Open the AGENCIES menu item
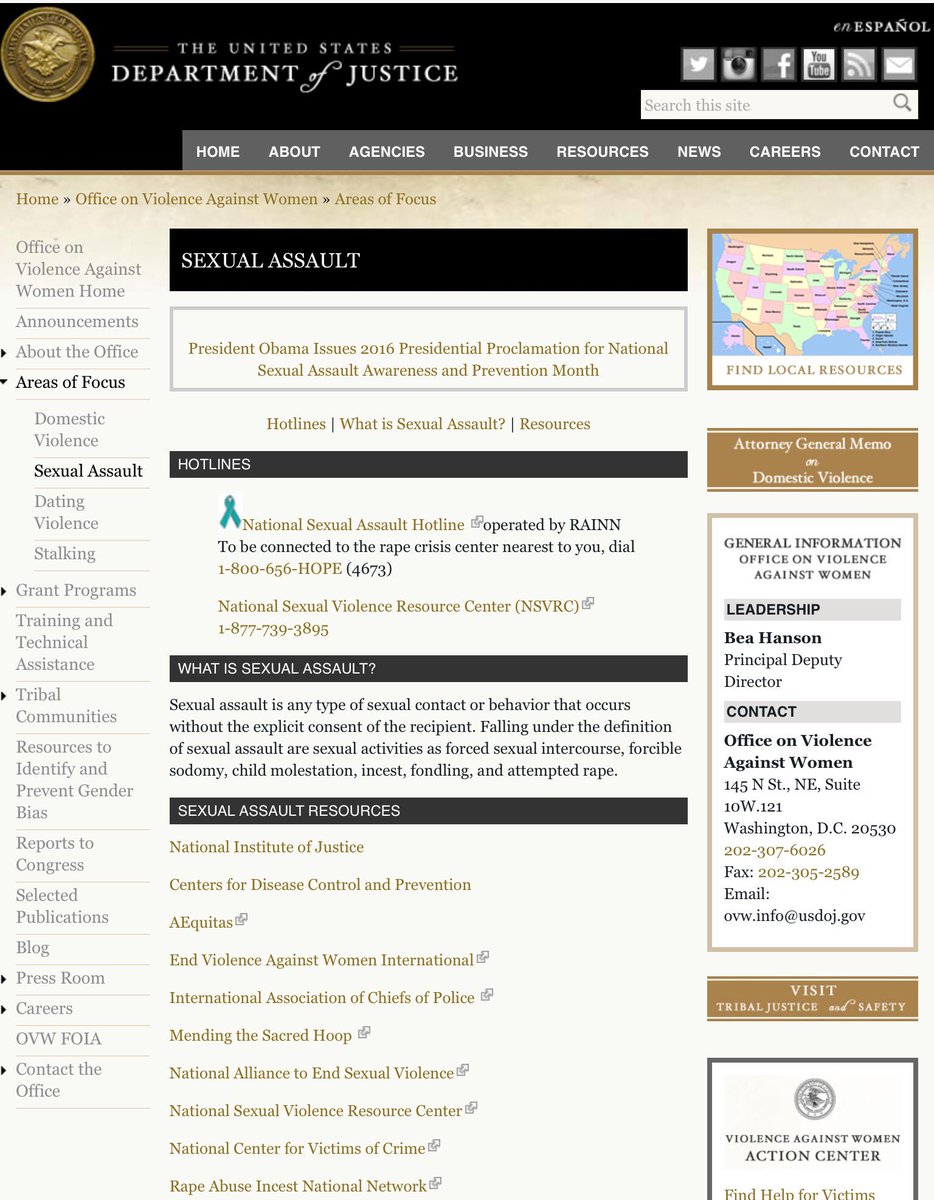Screen dimensions: 934x1200 [x=387, y=152]
